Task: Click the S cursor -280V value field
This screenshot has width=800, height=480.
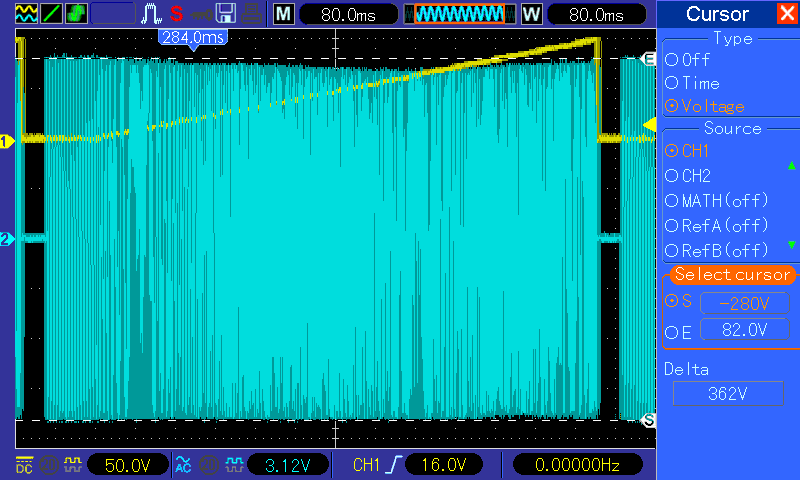Action: pos(745,304)
